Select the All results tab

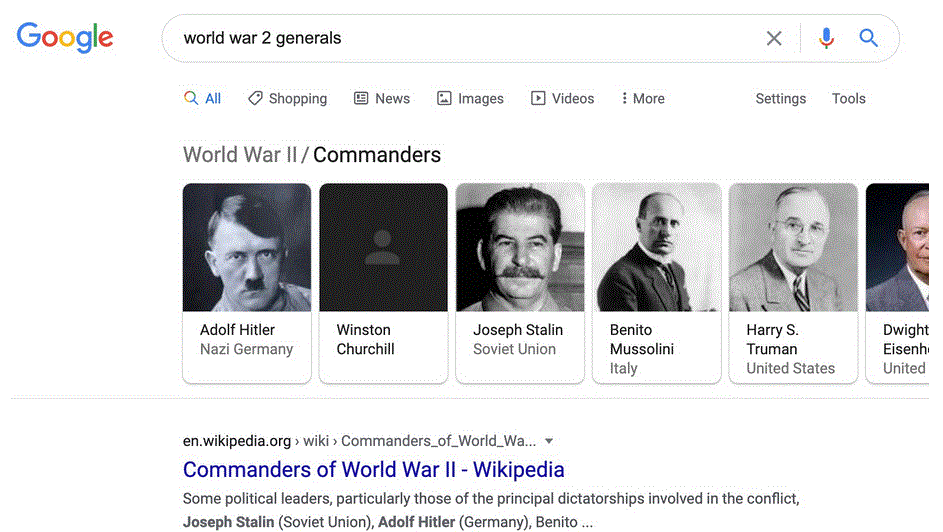coord(202,99)
